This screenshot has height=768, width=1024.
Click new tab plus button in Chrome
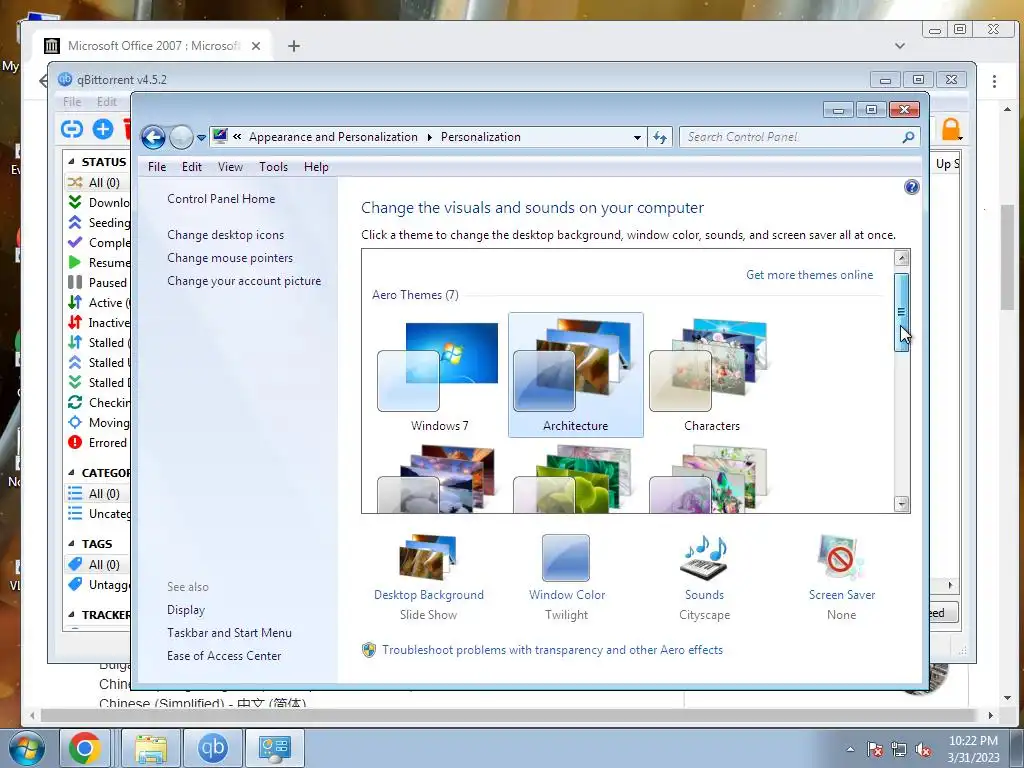(294, 46)
